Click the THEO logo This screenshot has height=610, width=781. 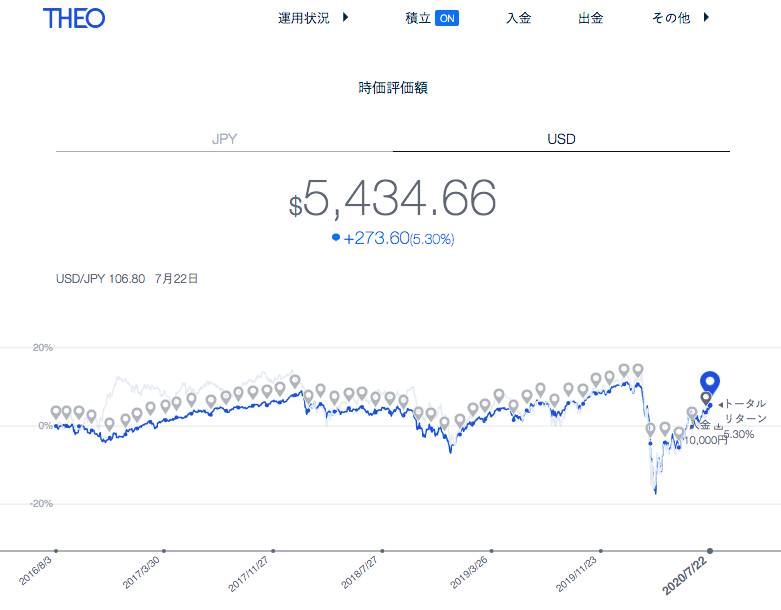[x=74, y=18]
